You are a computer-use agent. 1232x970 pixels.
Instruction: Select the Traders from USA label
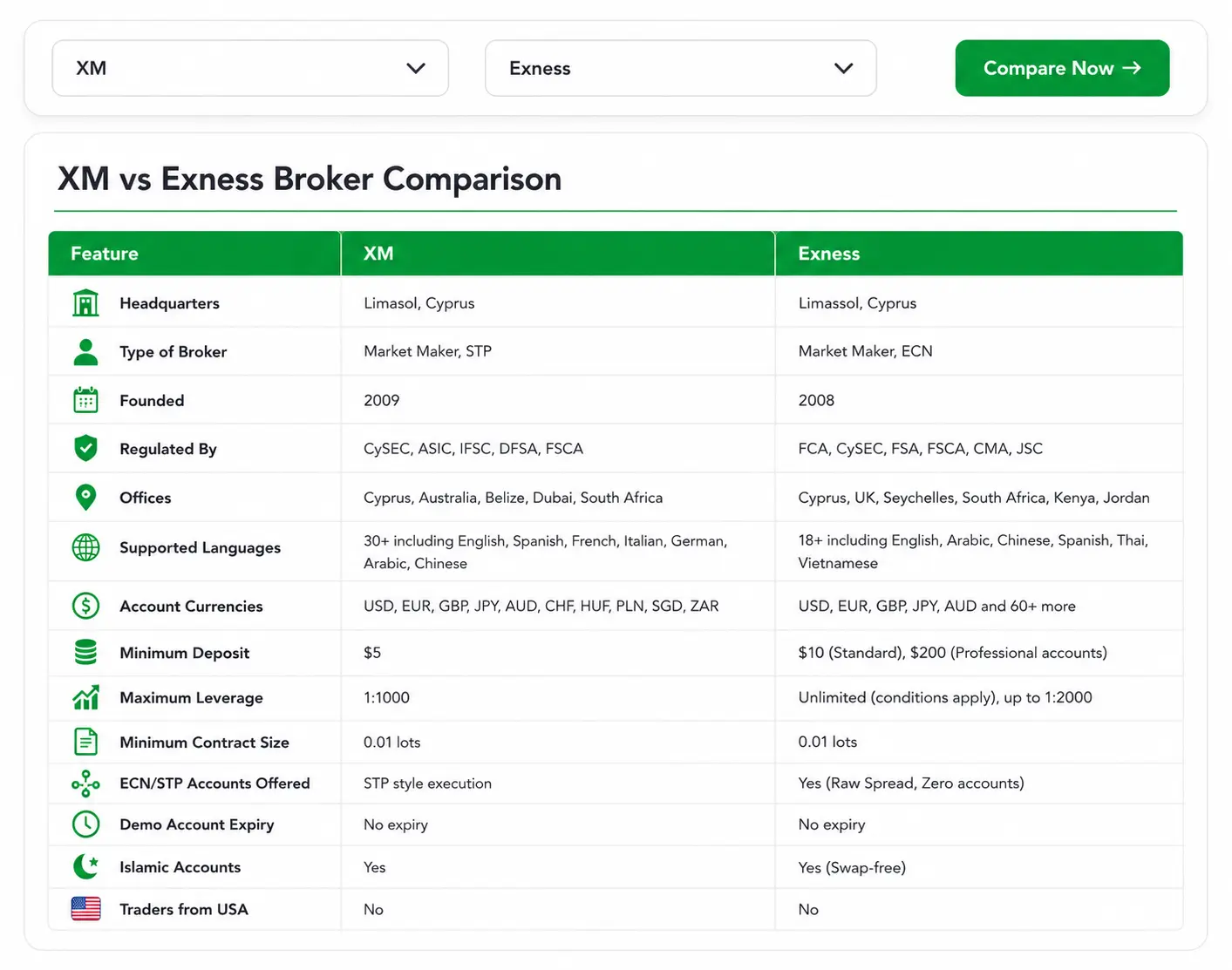[183, 909]
